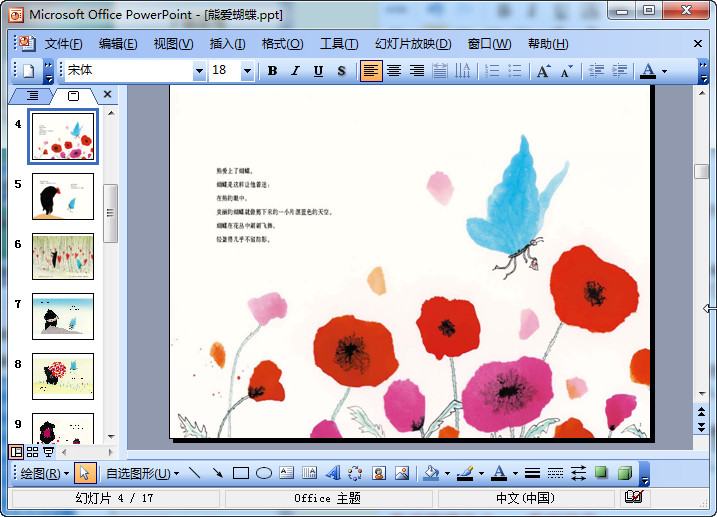Switch to Slide Sorter view

coord(32,452)
